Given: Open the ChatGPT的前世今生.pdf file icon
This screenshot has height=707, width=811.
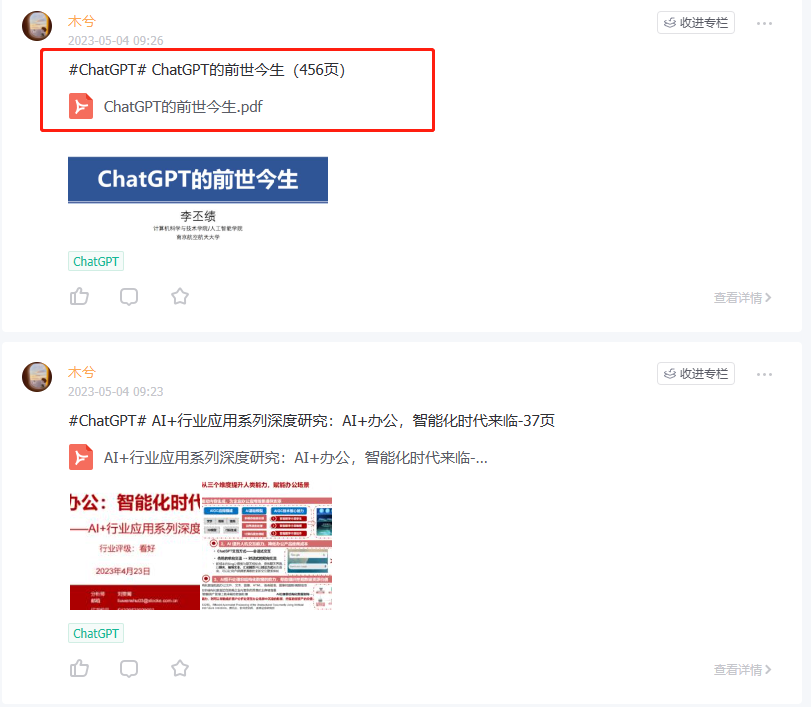Looking at the screenshot, I should [x=81, y=106].
